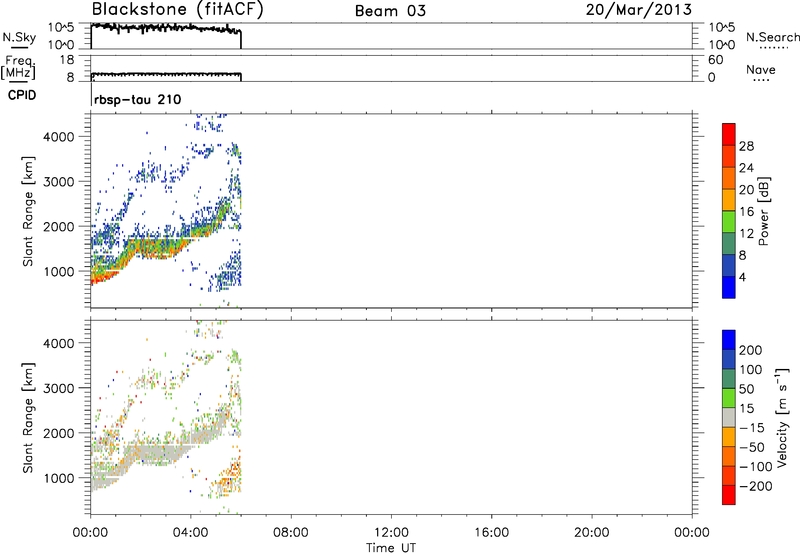The height and width of the screenshot is (554, 800).
Task: Click the date '20/Mar/2013'
Action: click(x=639, y=10)
